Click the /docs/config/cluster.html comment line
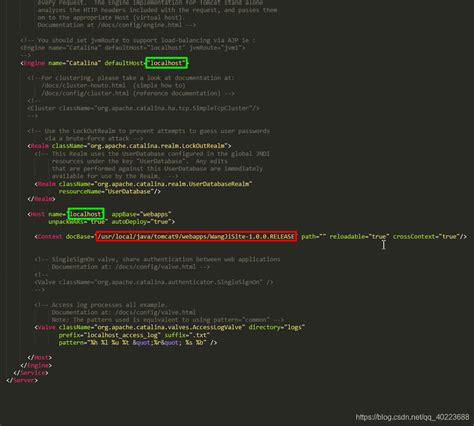This screenshot has height=426, width=474. (138, 93)
